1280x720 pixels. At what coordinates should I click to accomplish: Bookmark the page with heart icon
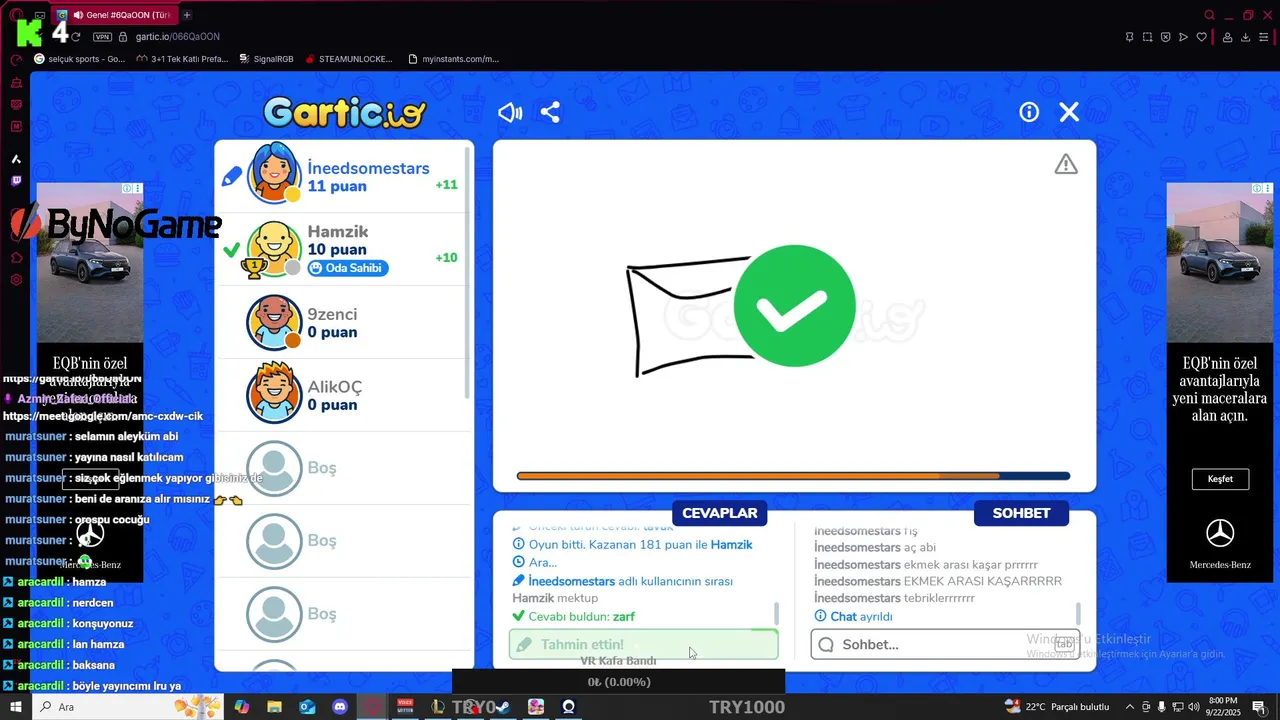click(1202, 37)
